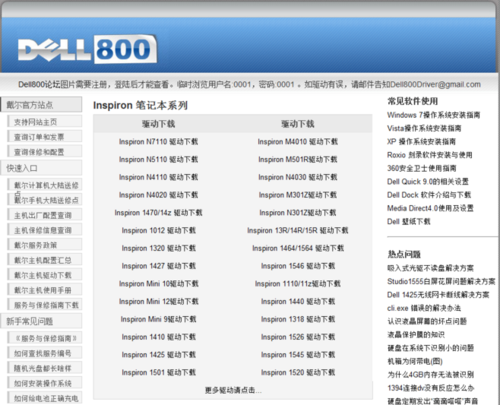Open 360安全卫士使用指南 link

pyautogui.click(x=422, y=168)
